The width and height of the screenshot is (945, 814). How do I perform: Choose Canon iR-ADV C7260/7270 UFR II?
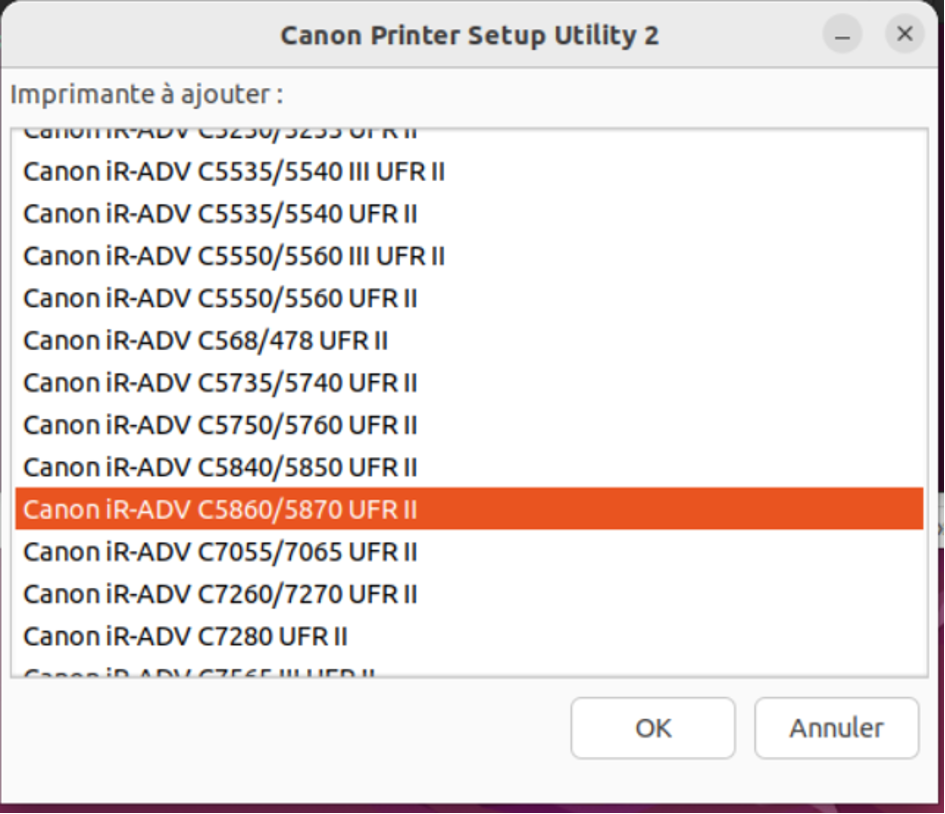220,595
